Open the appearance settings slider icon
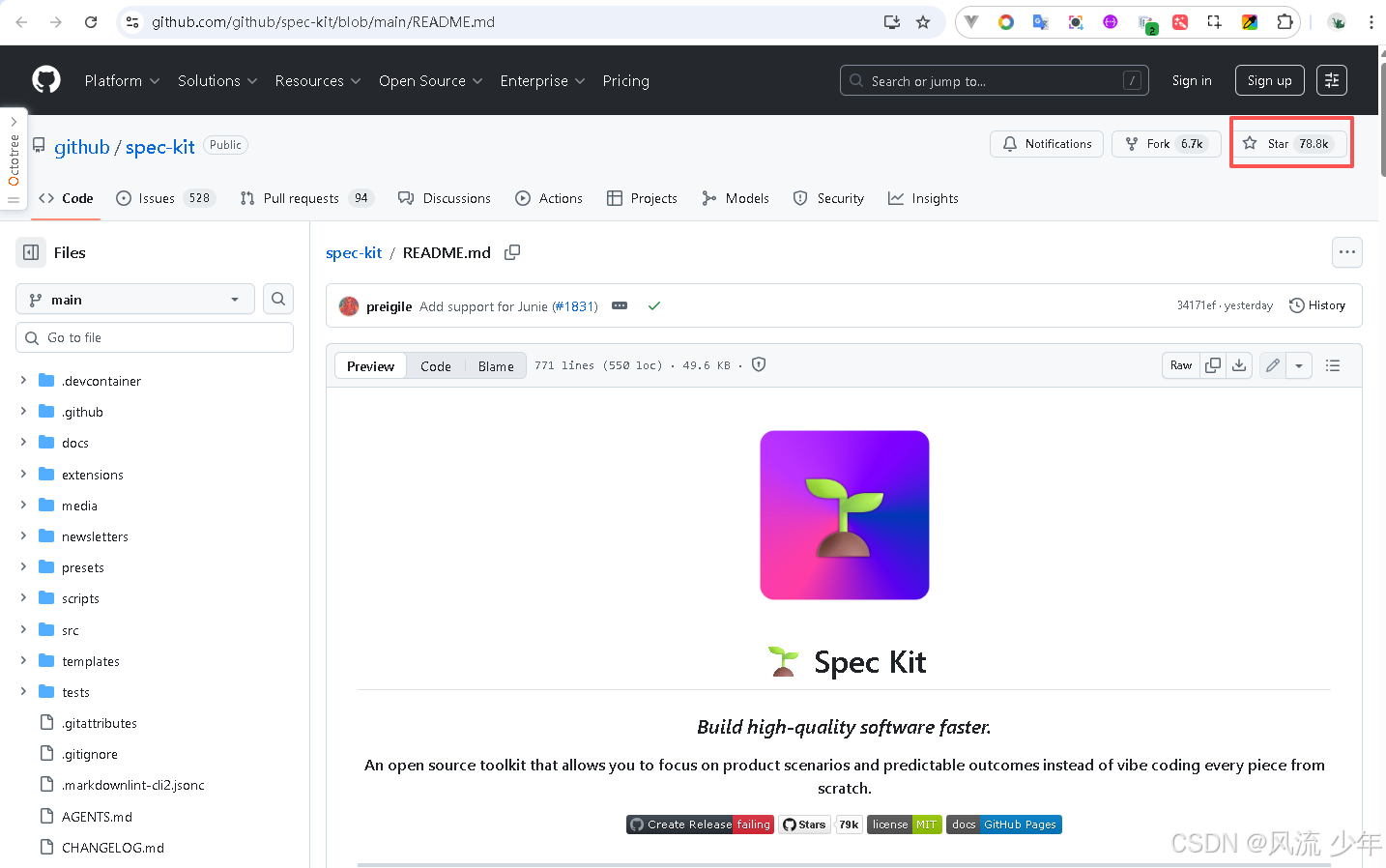This screenshot has width=1386, height=868. pos(1332,80)
